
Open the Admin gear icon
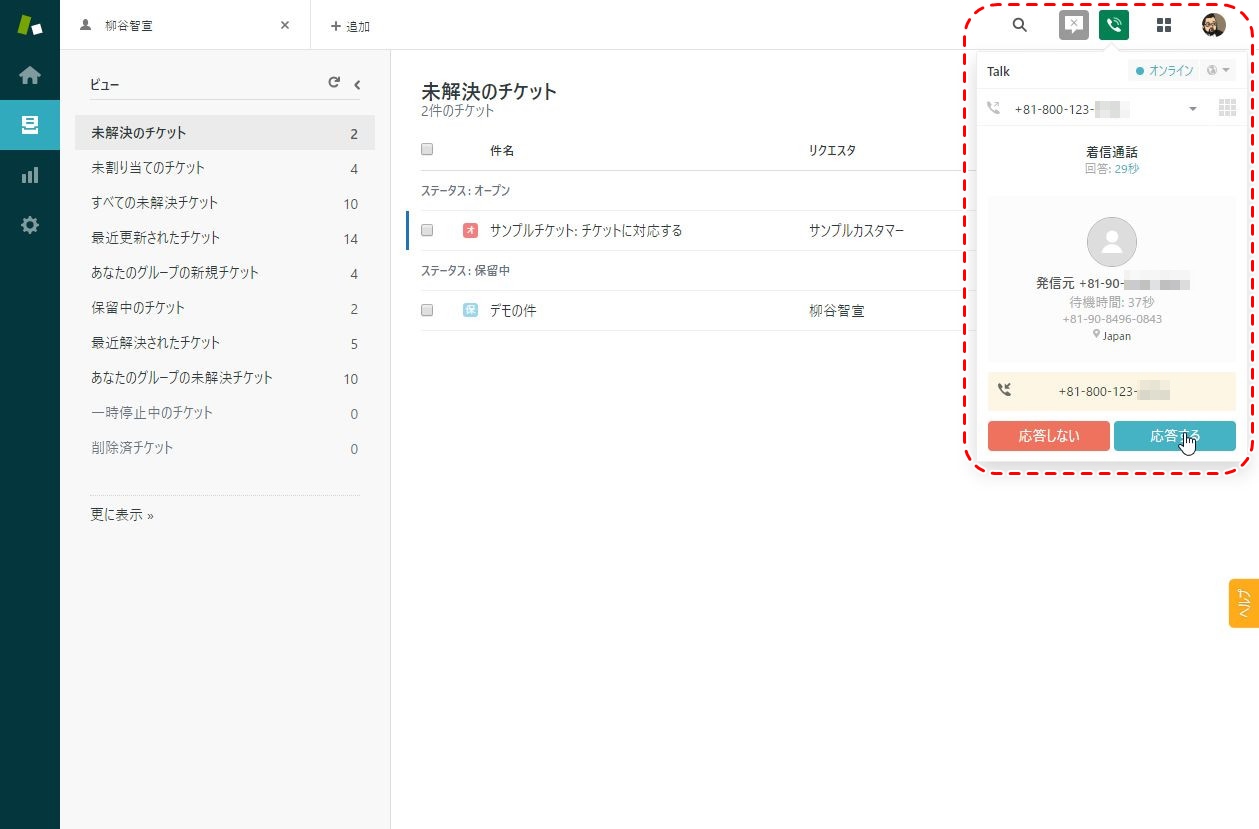[30, 225]
